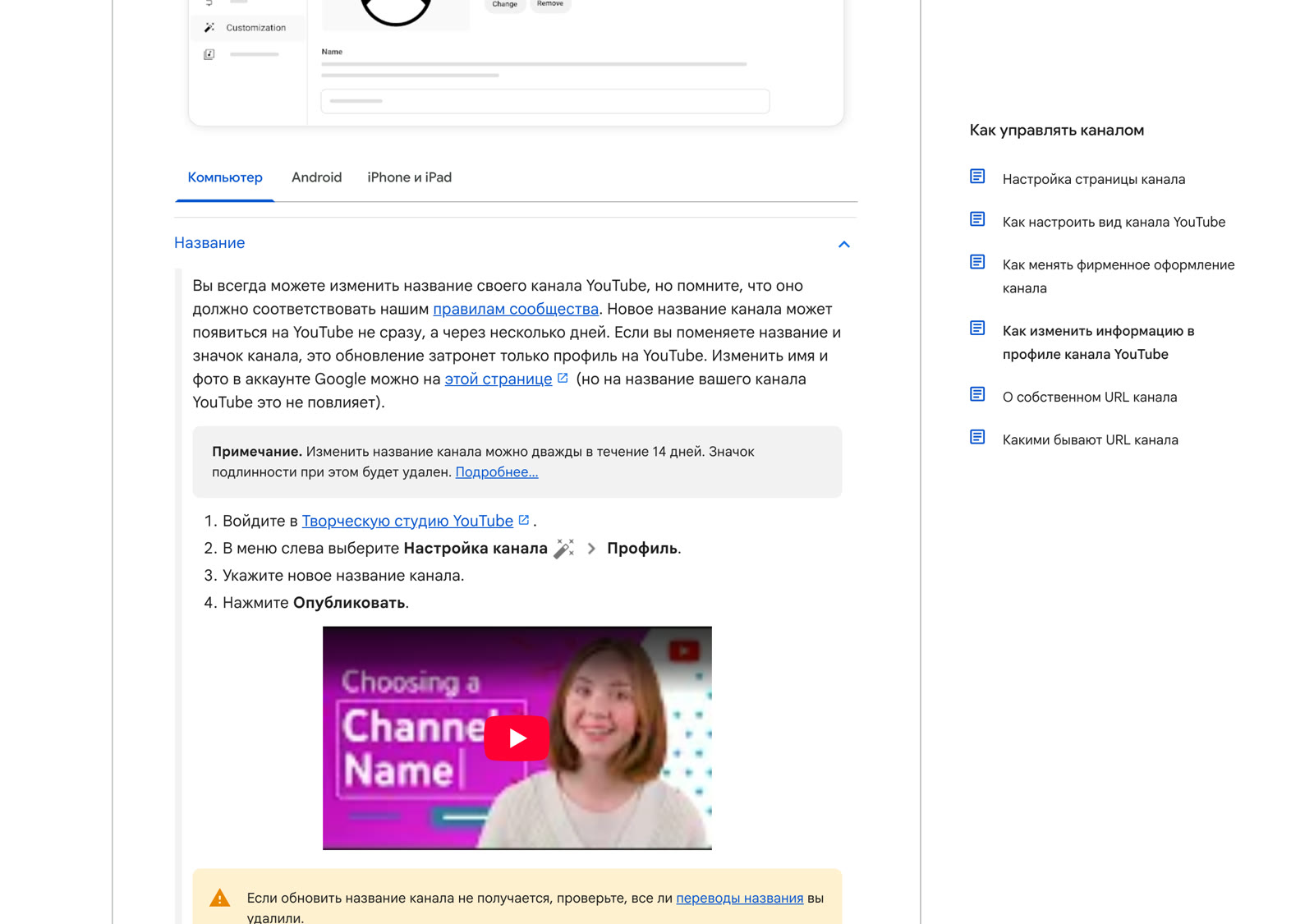
Task: Switch to the Компьютер tab
Action: pyautogui.click(x=225, y=177)
